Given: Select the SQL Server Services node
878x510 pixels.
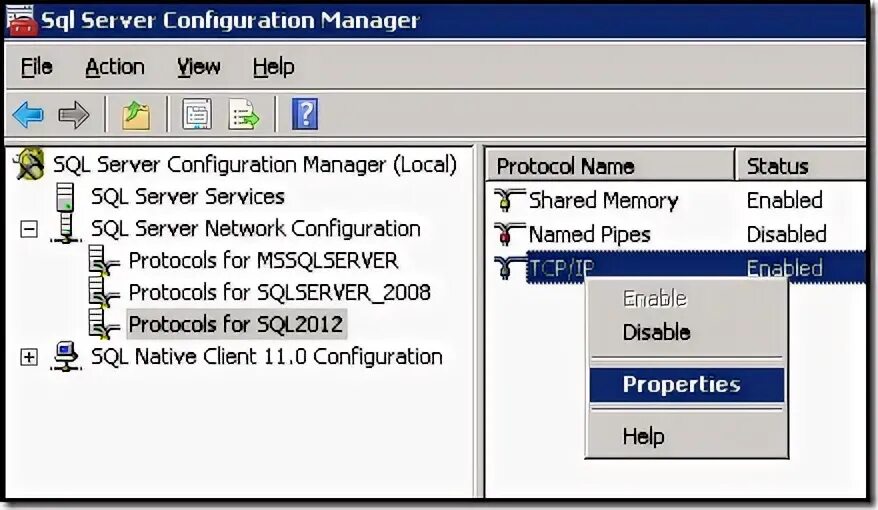Looking at the screenshot, I should [188, 196].
